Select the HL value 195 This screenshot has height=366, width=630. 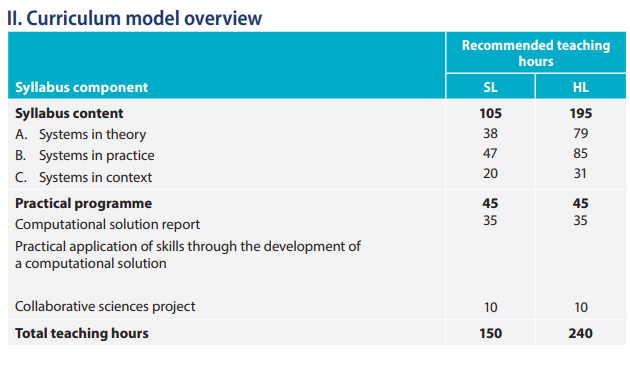[x=581, y=113]
